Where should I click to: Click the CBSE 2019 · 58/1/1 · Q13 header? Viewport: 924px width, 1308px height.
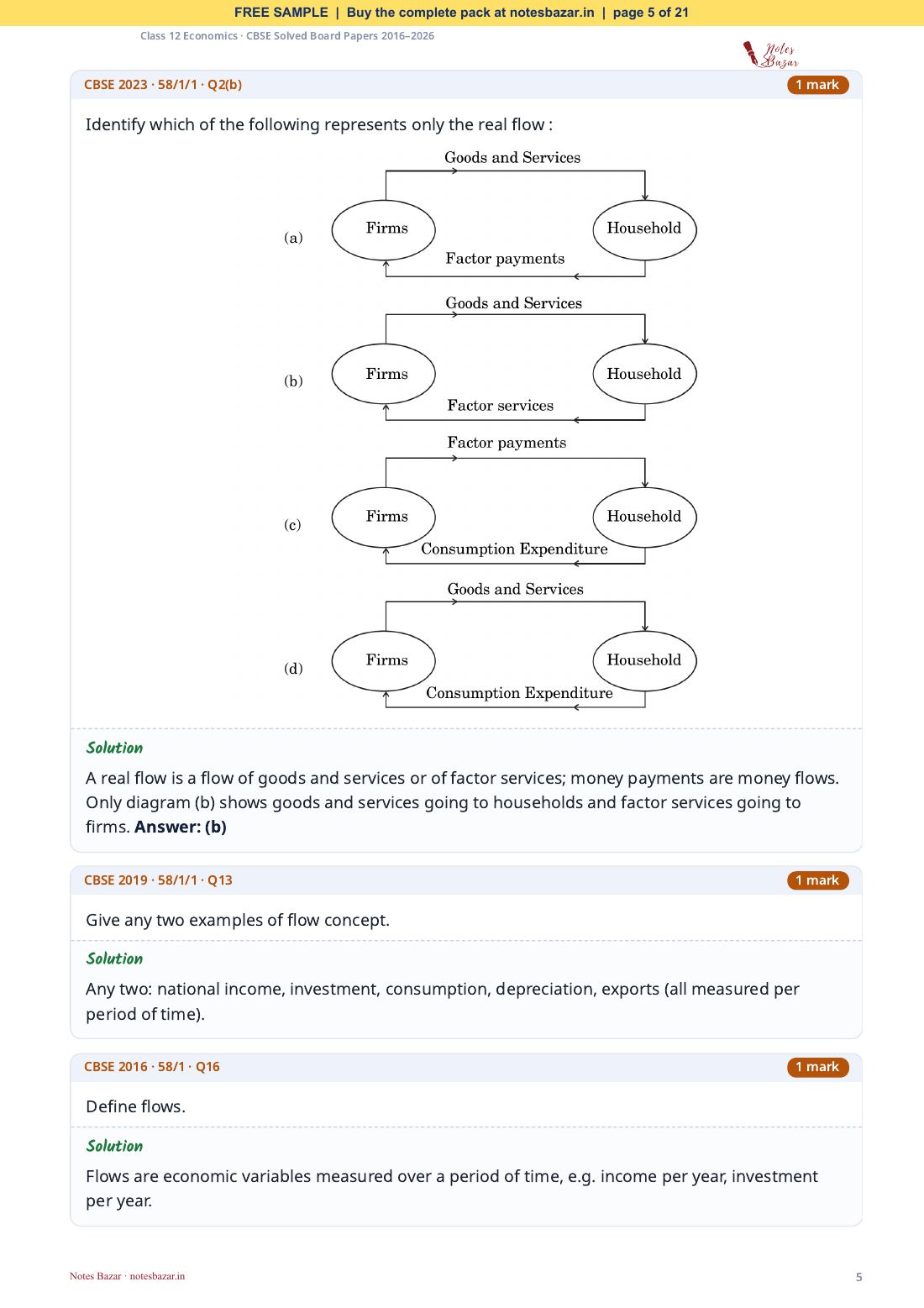tap(158, 880)
